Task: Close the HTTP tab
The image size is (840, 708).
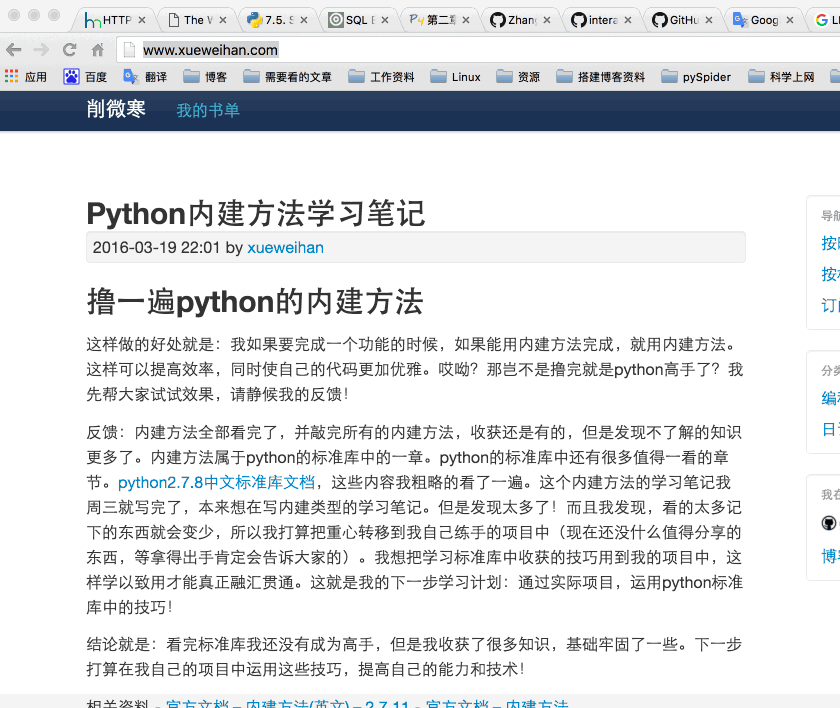Action: (142, 20)
